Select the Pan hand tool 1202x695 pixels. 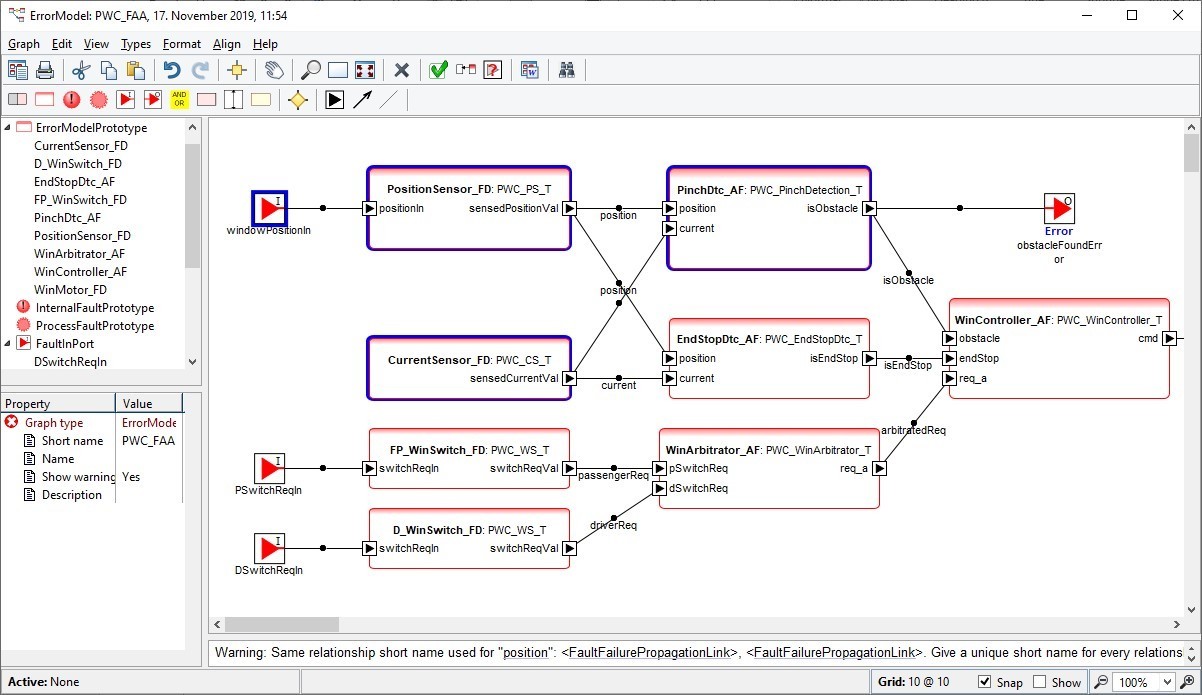click(273, 70)
